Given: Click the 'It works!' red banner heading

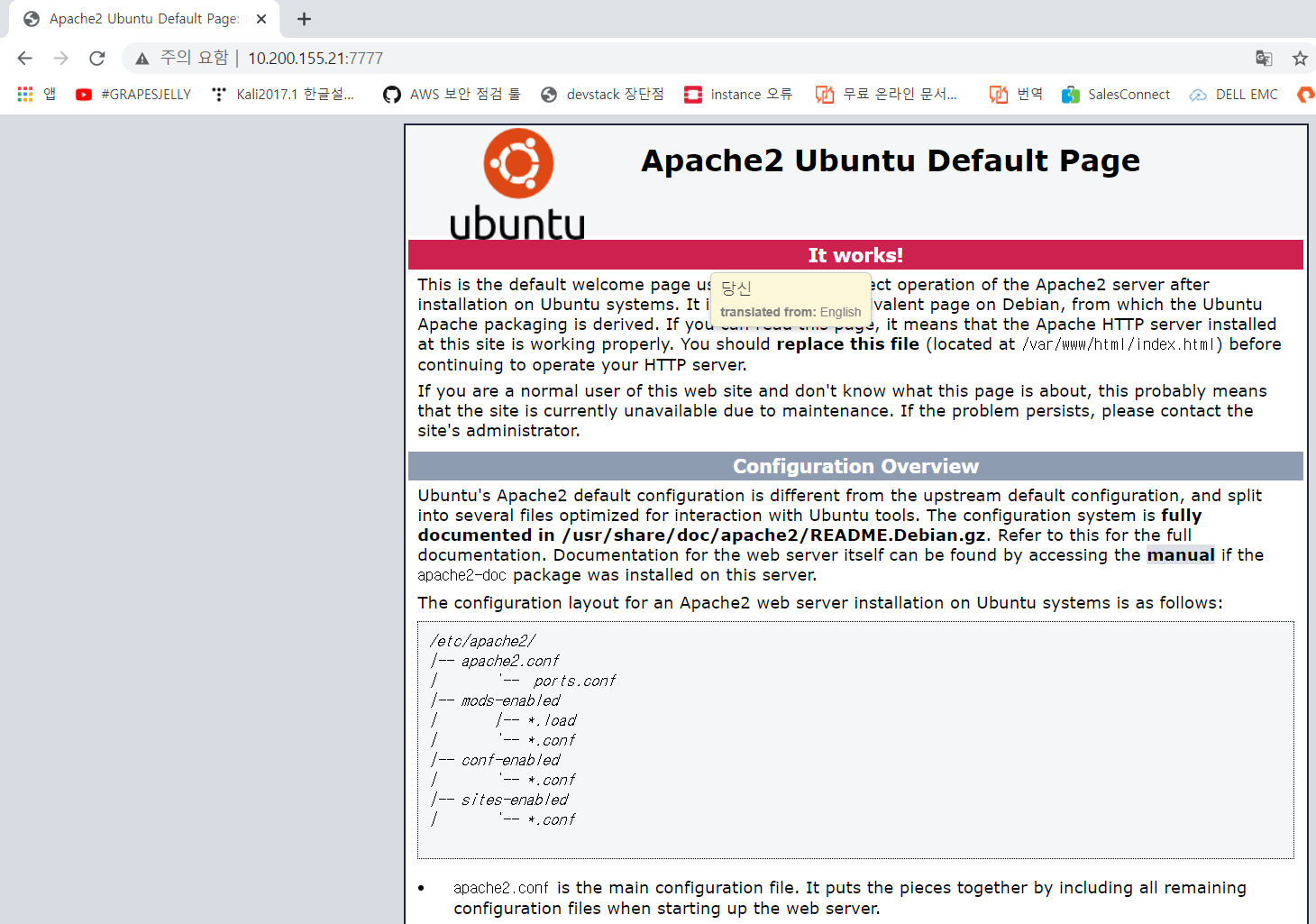Looking at the screenshot, I should click(855, 255).
